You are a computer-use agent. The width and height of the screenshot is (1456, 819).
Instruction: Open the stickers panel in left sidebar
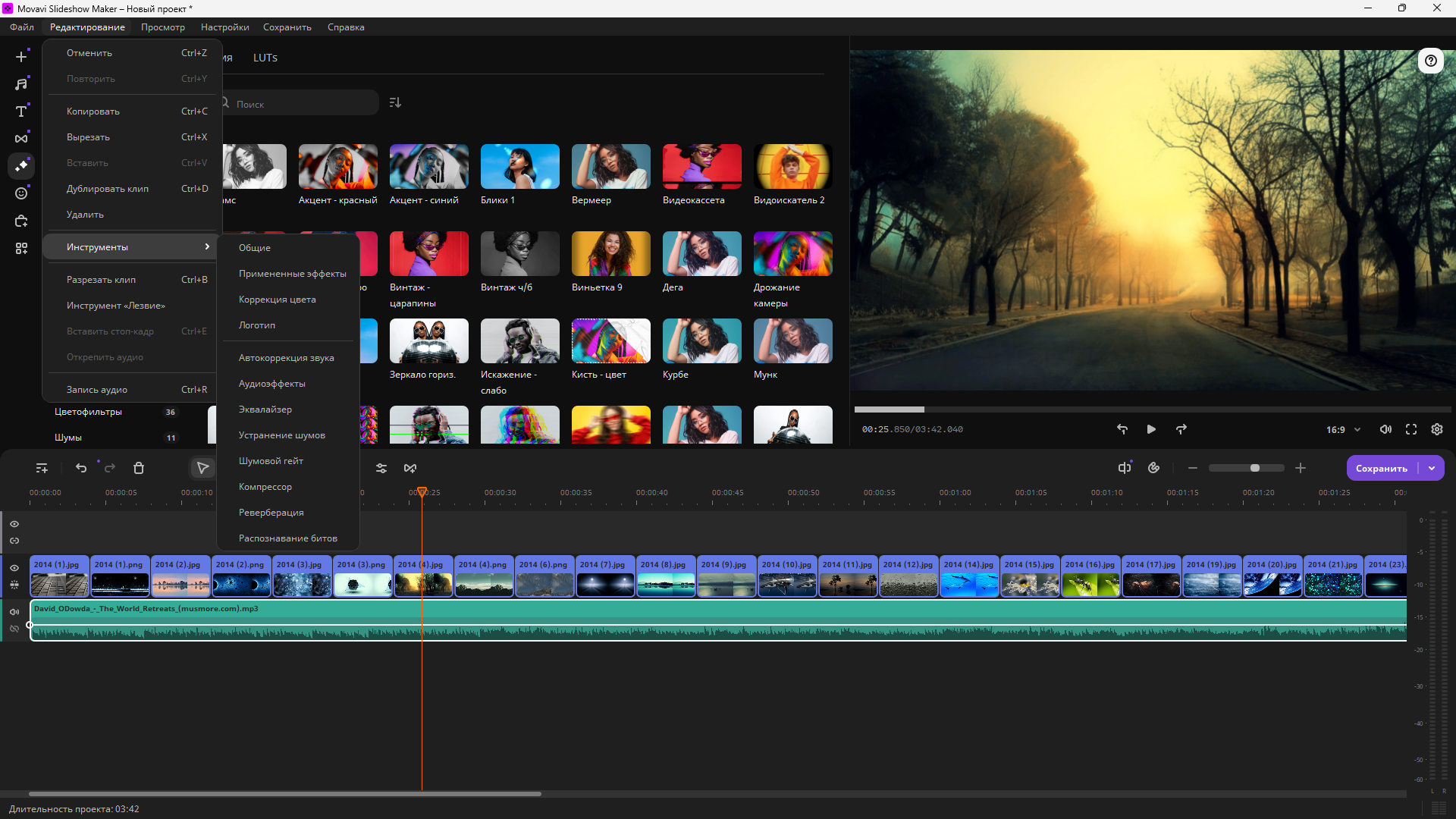(x=21, y=193)
